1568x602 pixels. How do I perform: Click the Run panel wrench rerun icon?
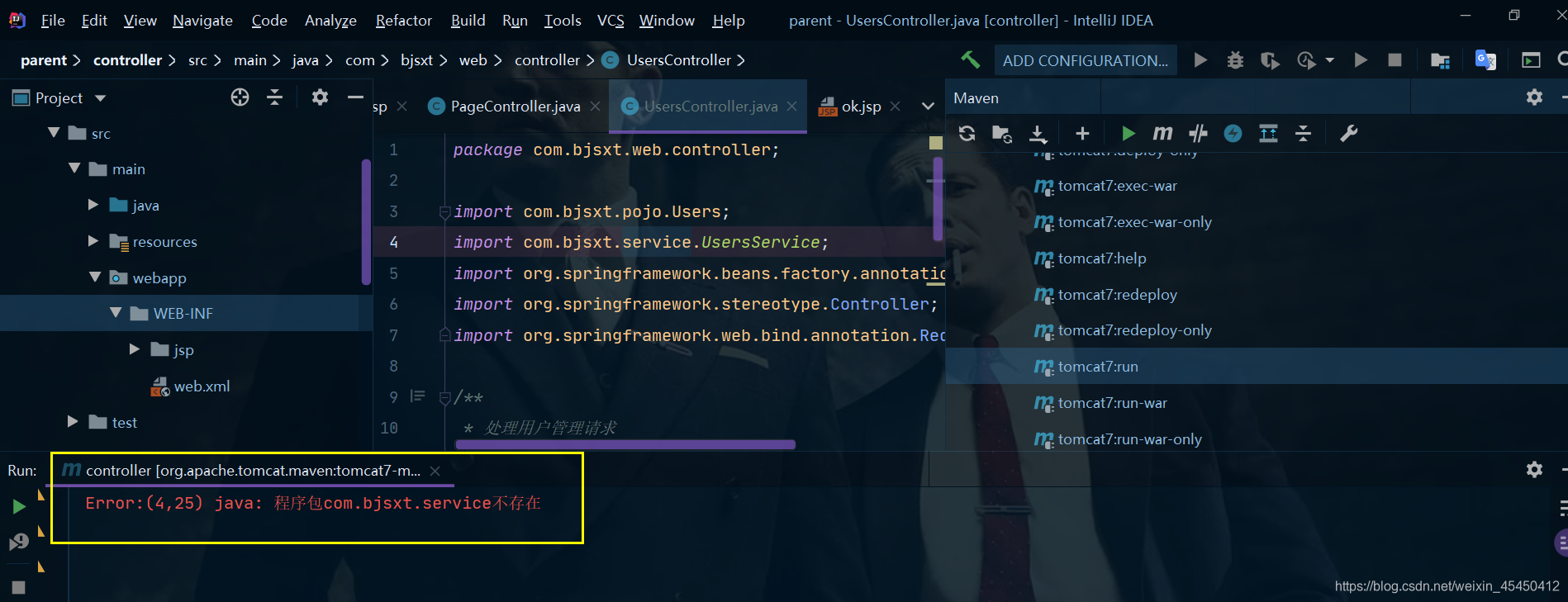19,542
